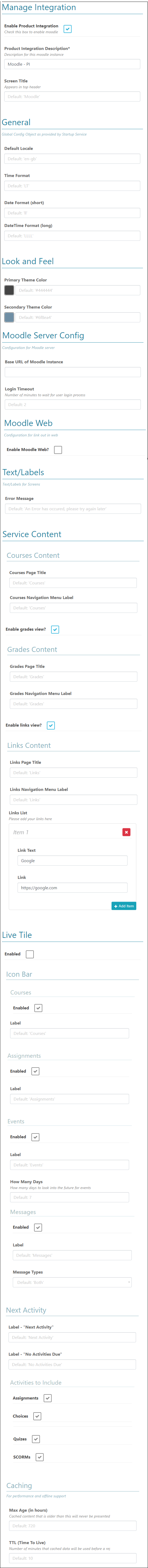Screen dimensions: 148x1568
Task: Open the Secondary Theme Color swatch
Action: click(9, 317)
